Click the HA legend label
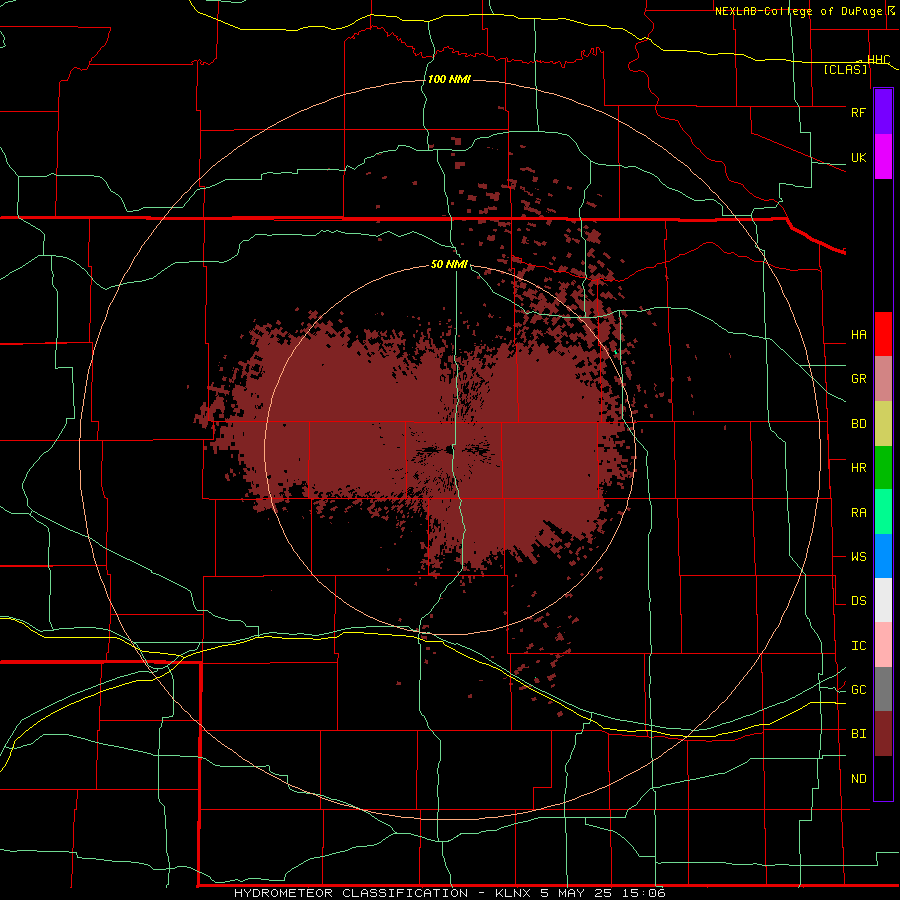The image size is (900, 900). click(x=858, y=334)
